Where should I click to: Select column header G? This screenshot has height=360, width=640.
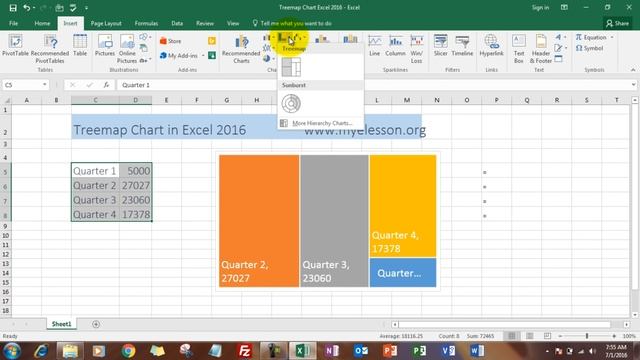click(x=226, y=100)
